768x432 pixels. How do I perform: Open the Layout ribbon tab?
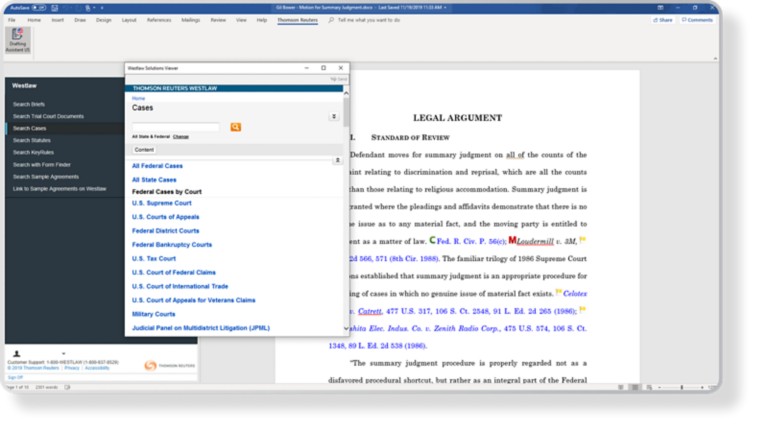(x=129, y=20)
